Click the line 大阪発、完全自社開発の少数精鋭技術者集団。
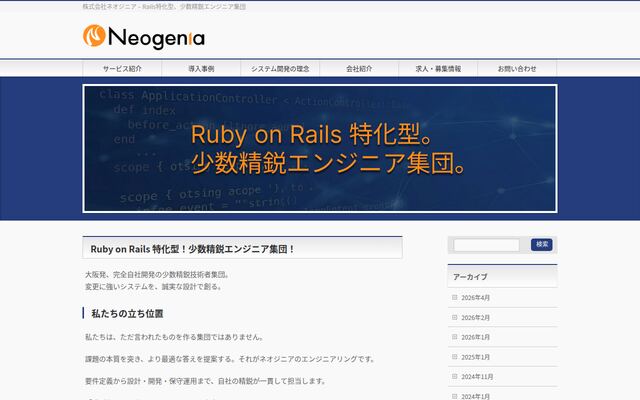 tap(158, 275)
